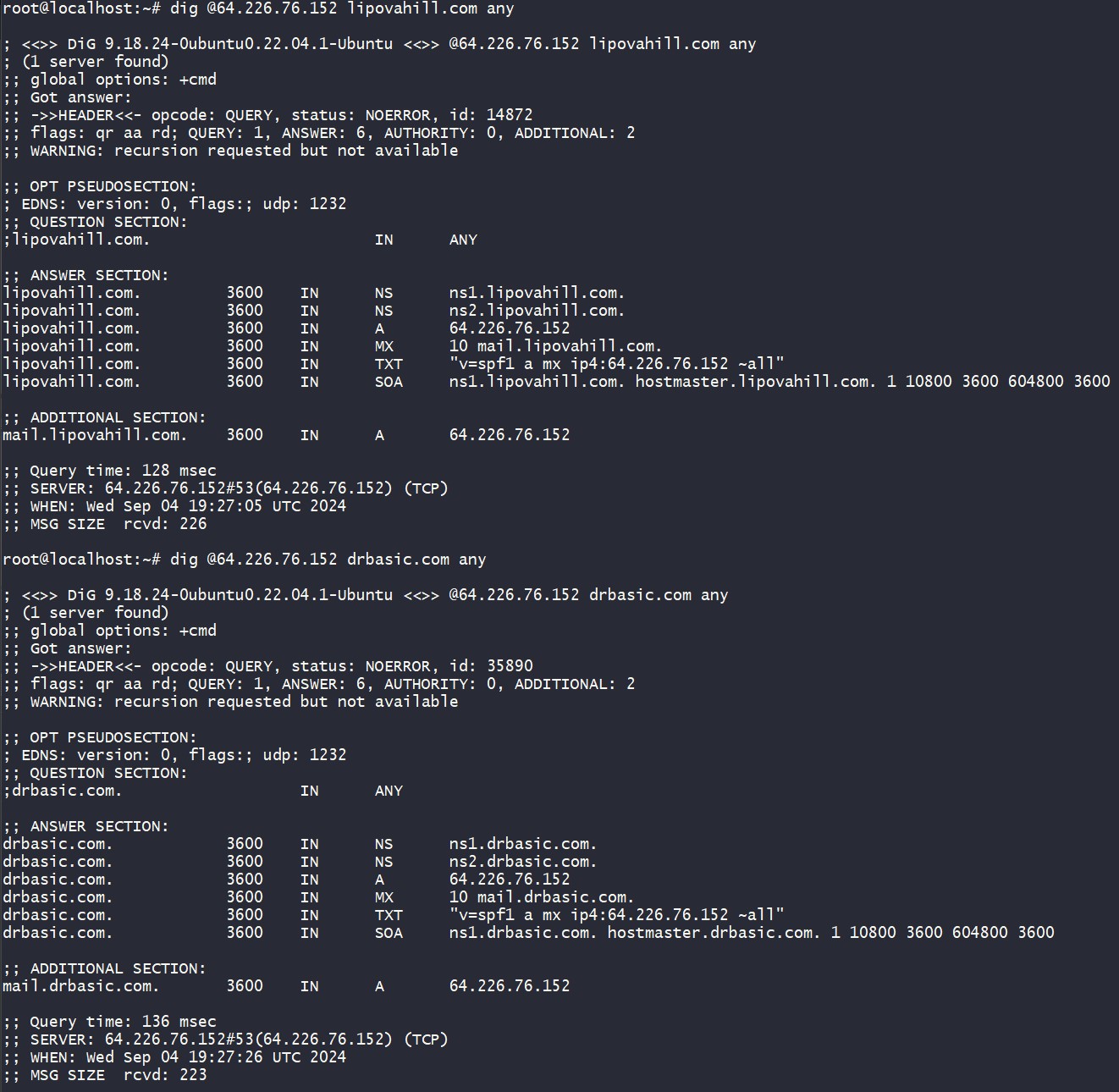
Task: Click the lipovahill.com SPF TXT record string
Action: point(617,364)
